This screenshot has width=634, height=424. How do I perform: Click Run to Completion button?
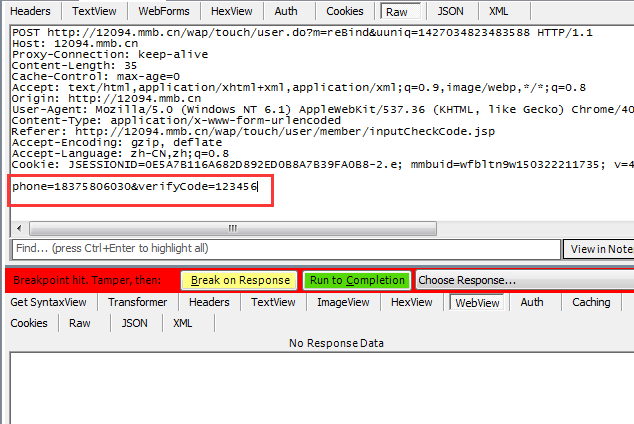[x=357, y=280]
